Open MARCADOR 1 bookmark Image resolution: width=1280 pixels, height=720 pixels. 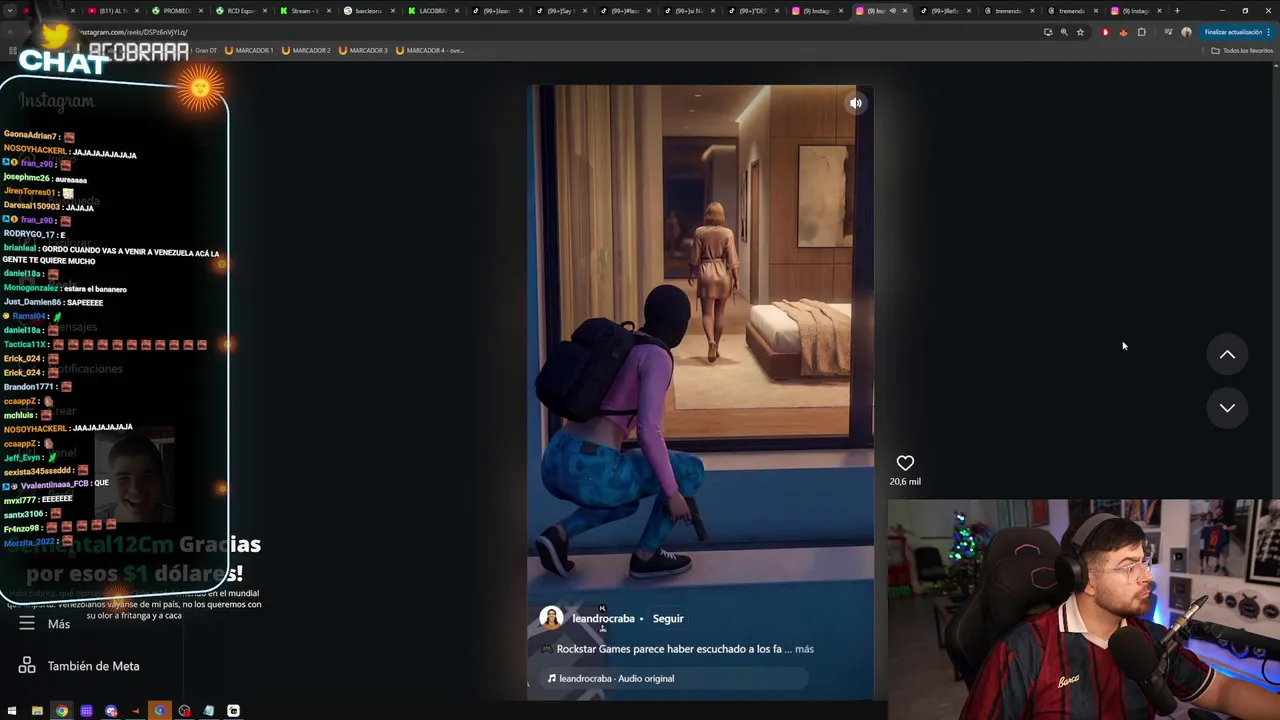(x=249, y=50)
